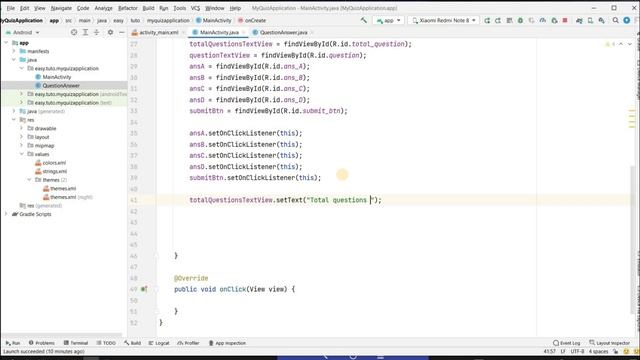Click inside the setText string on line 41
640x360 pixels.
coord(340,200)
